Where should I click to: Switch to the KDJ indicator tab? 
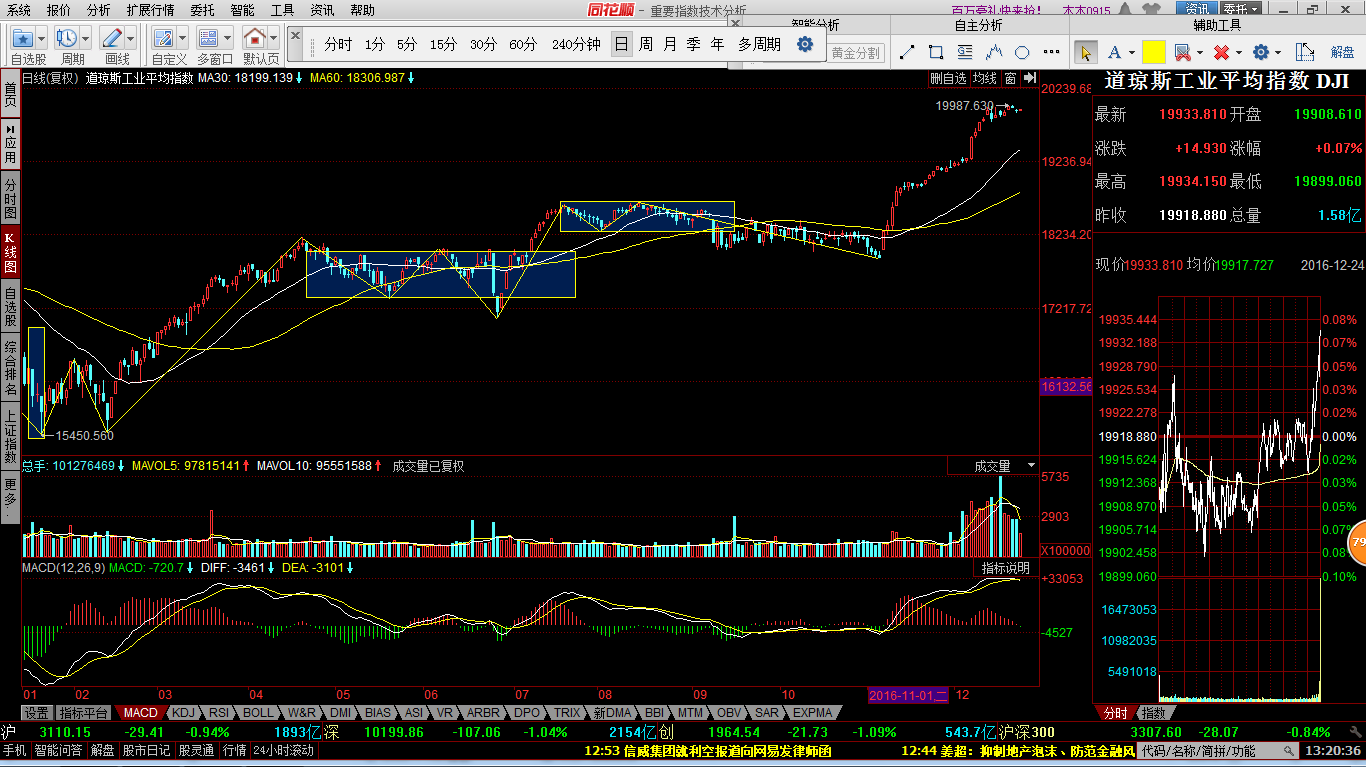click(x=183, y=713)
